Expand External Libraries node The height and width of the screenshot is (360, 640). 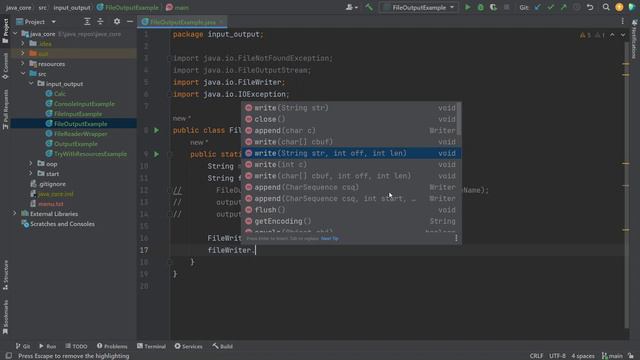point(15,213)
